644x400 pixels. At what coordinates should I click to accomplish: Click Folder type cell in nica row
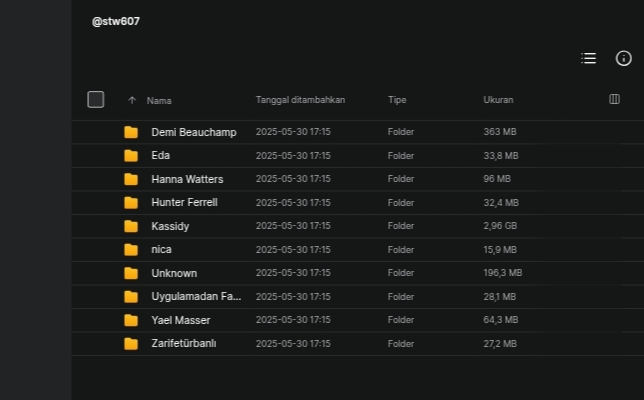point(401,250)
